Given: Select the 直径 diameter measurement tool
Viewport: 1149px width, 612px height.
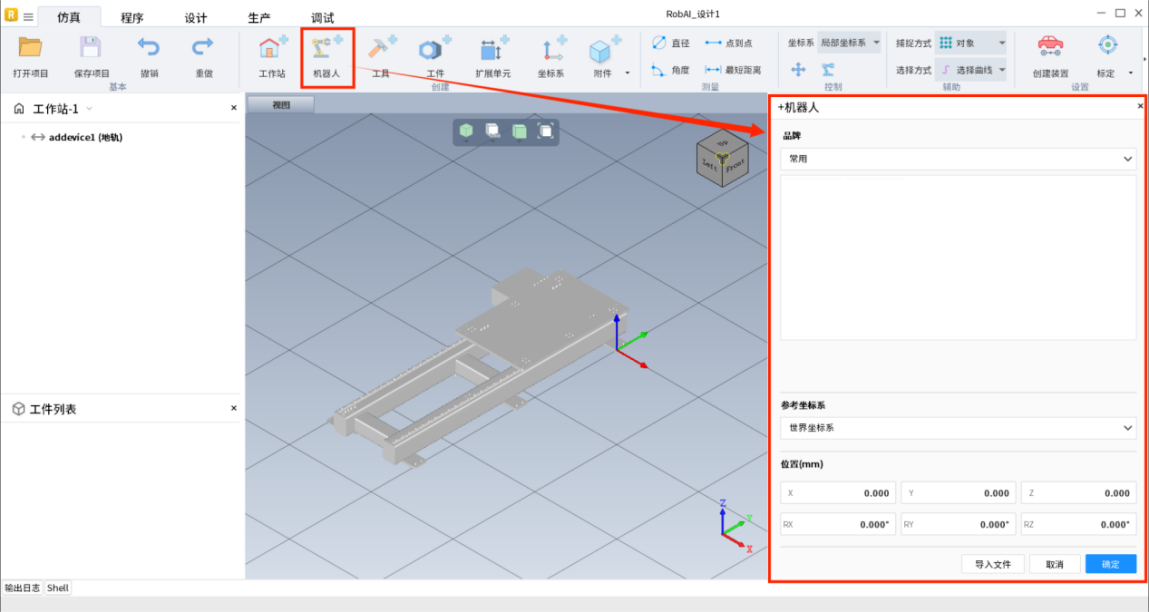Looking at the screenshot, I should (x=670, y=43).
